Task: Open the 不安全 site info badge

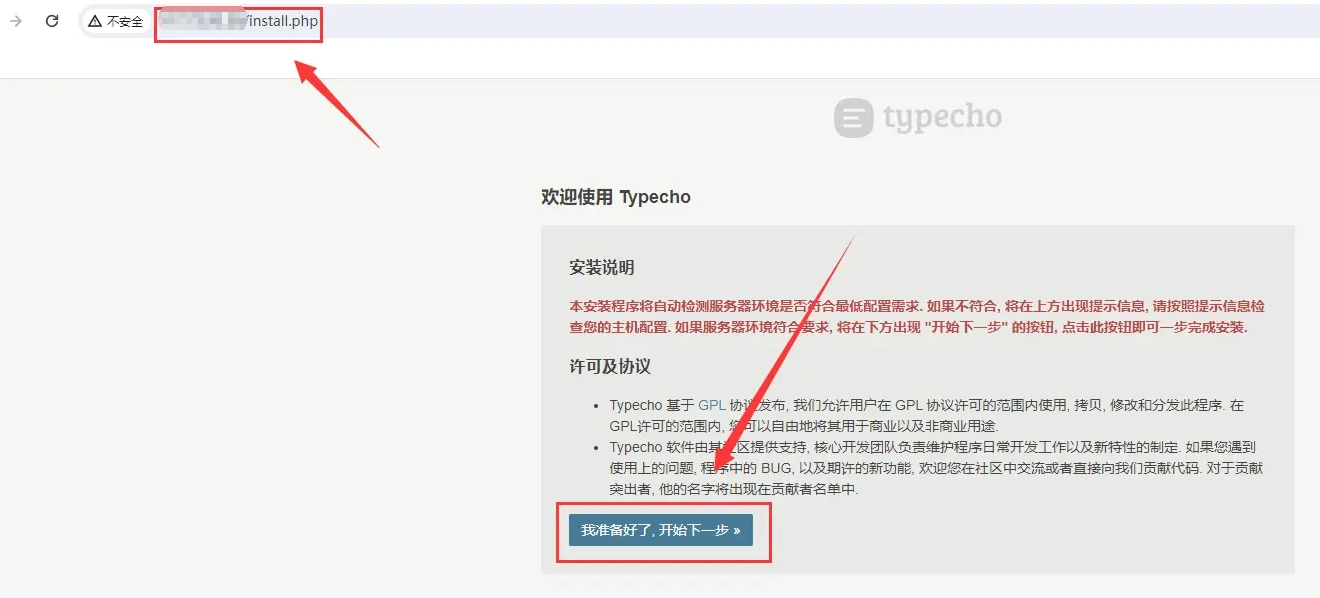Action: click(116, 21)
